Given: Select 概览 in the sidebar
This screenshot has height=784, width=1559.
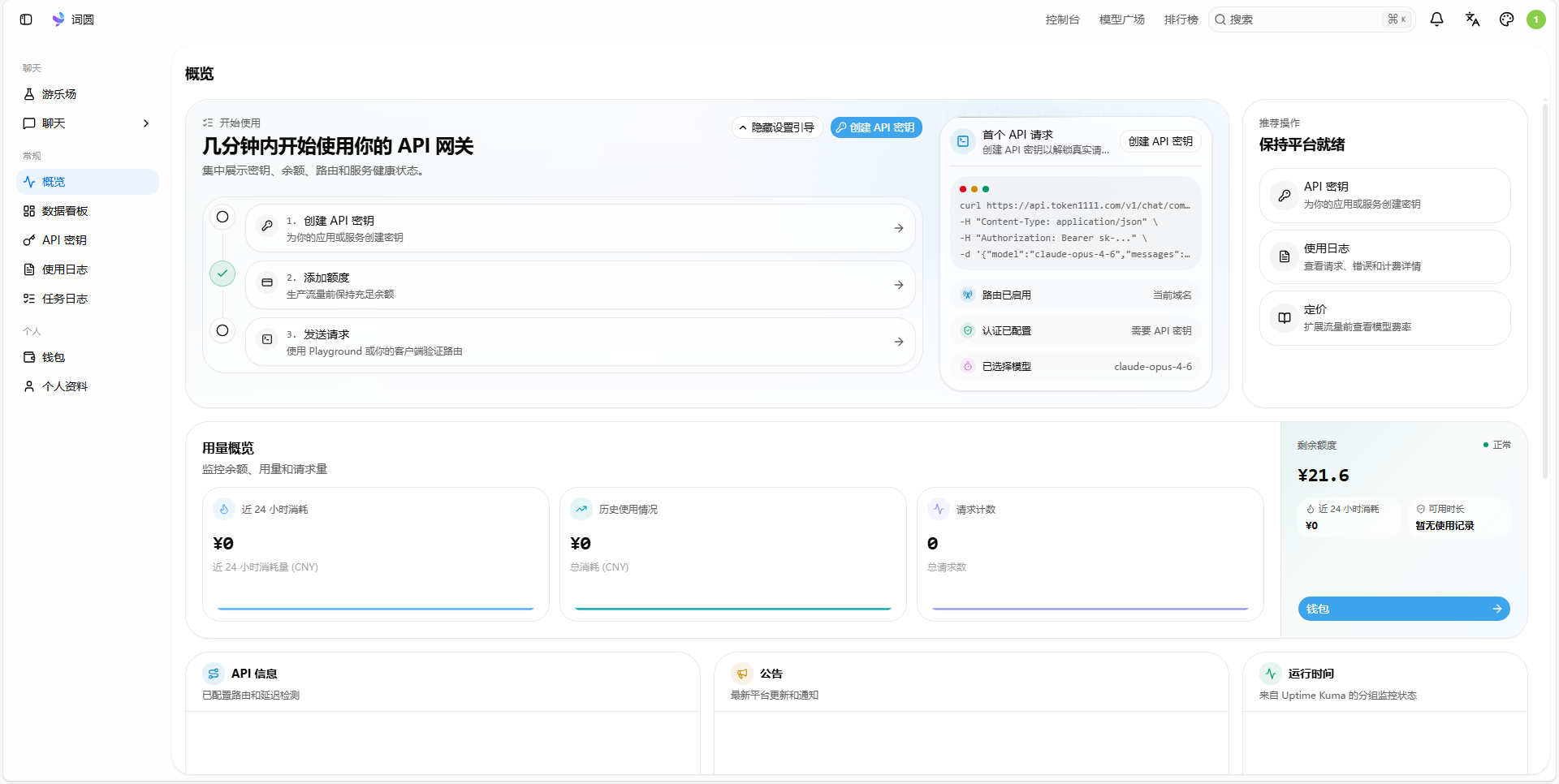Looking at the screenshot, I should click(x=88, y=182).
